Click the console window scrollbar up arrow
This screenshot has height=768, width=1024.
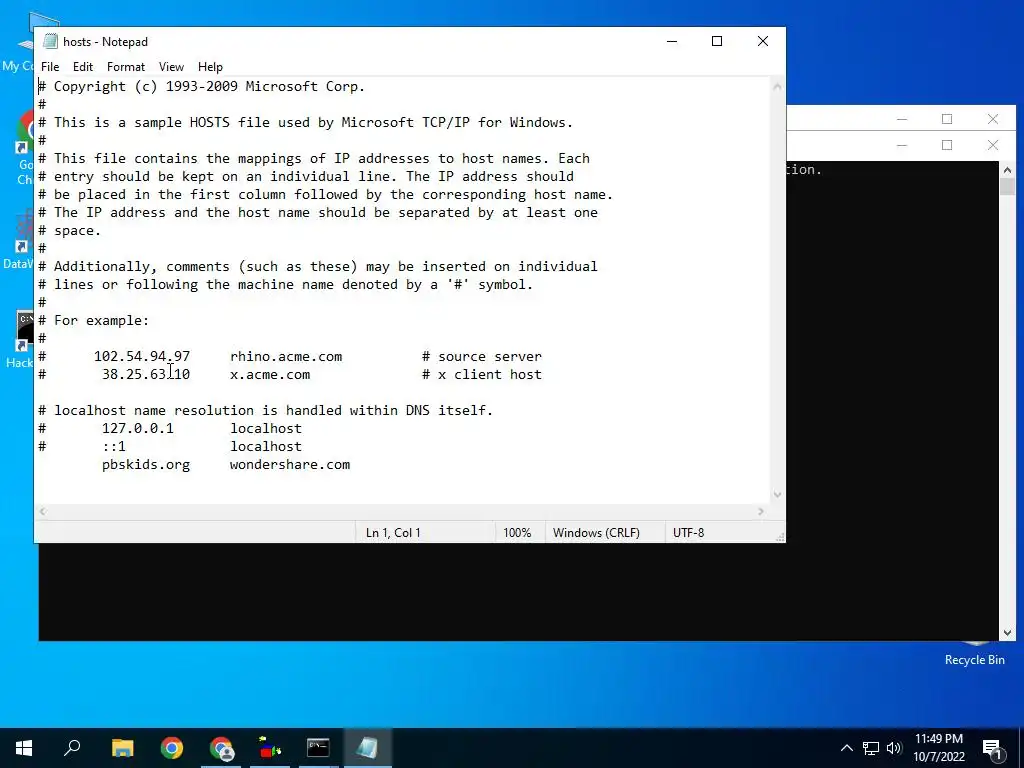[x=1007, y=170]
